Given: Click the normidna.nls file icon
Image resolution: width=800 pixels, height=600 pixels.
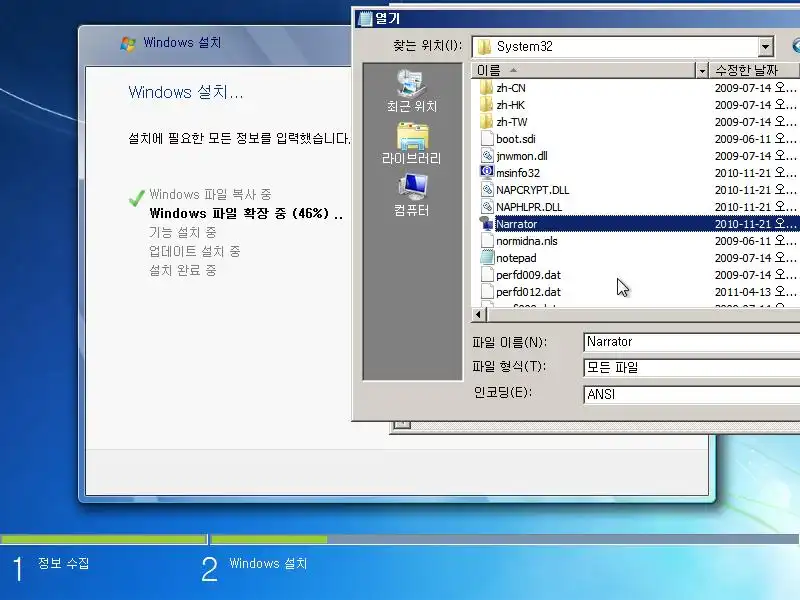Looking at the screenshot, I should click(x=487, y=241).
